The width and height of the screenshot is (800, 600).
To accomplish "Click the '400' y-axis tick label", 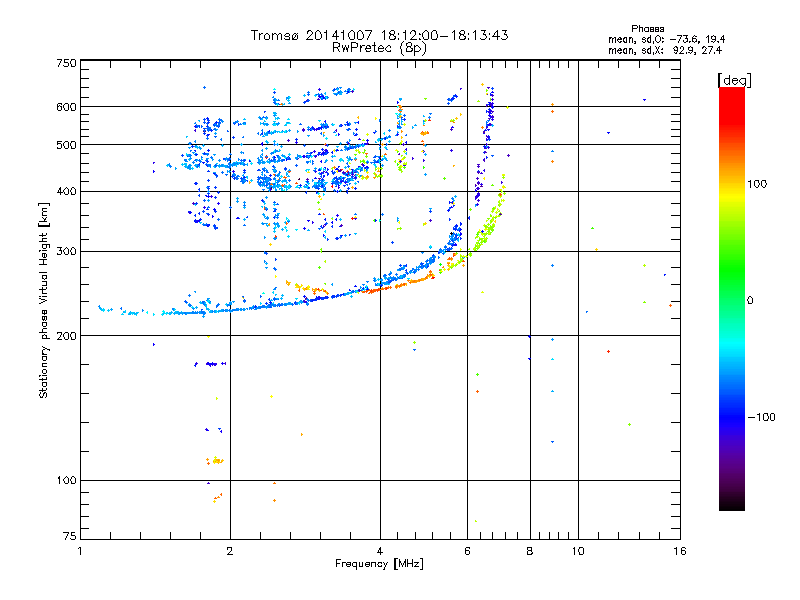I will [x=66, y=191].
